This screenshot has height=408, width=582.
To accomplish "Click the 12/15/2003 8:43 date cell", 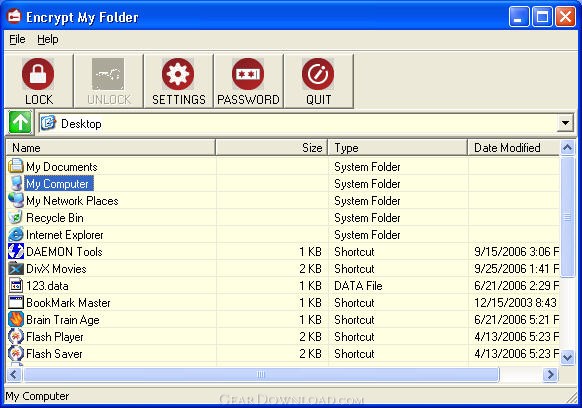I will [x=516, y=303].
